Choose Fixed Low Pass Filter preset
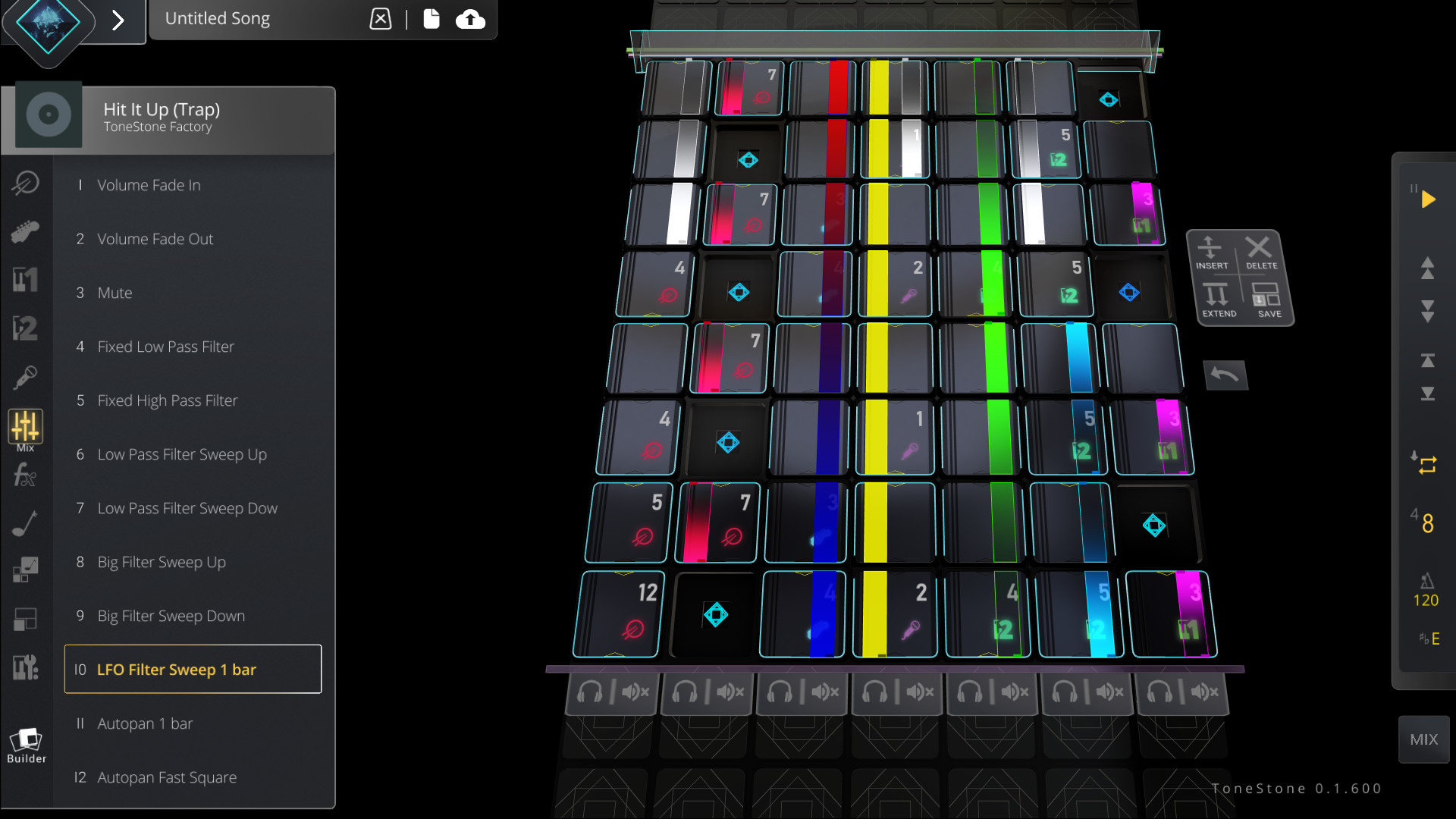The height and width of the screenshot is (819, 1456). pyautogui.click(x=165, y=347)
